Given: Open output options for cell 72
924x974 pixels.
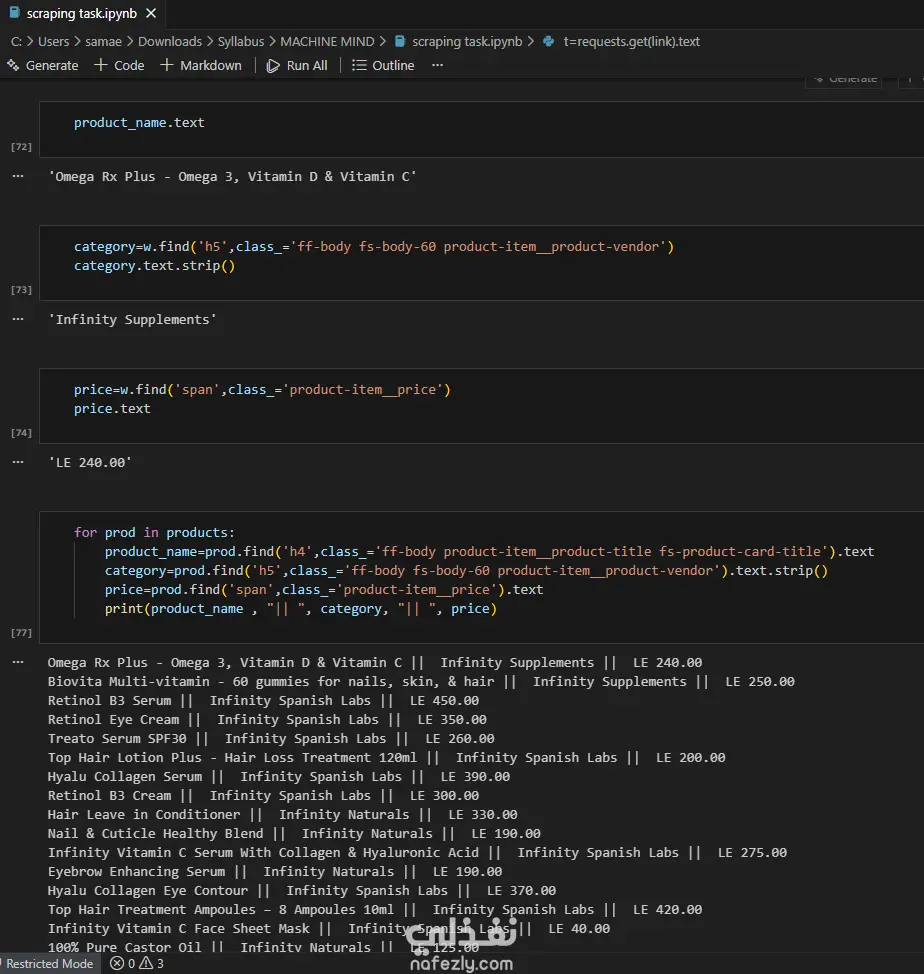Looking at the screenshot, I should (x=18, y=176).
